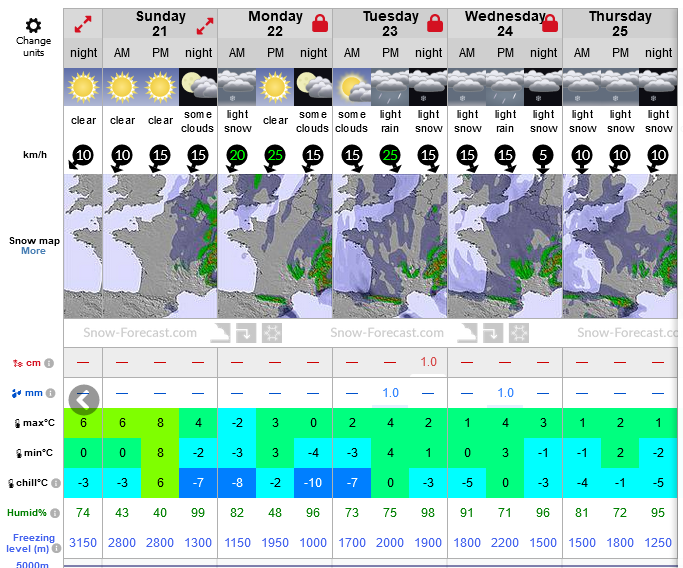Click the Change units label
The height and width of the screenshot is (568, 683).
click(34, 47)
